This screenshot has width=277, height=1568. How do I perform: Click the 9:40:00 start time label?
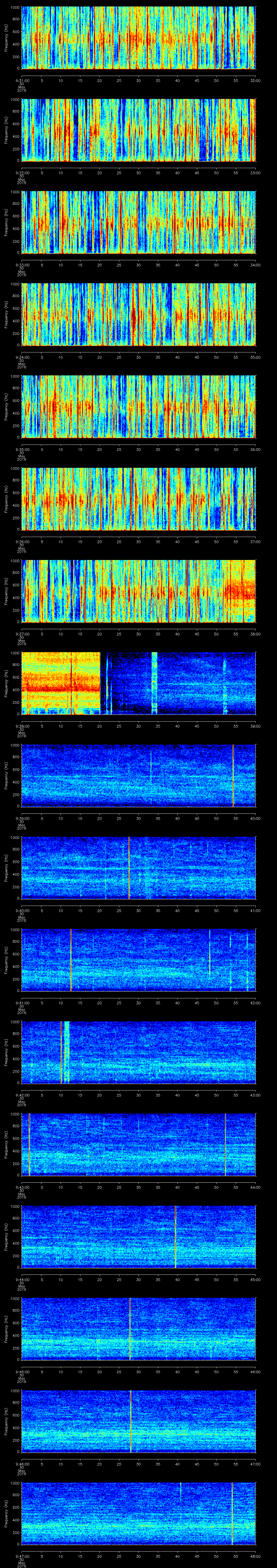(22, 910)
